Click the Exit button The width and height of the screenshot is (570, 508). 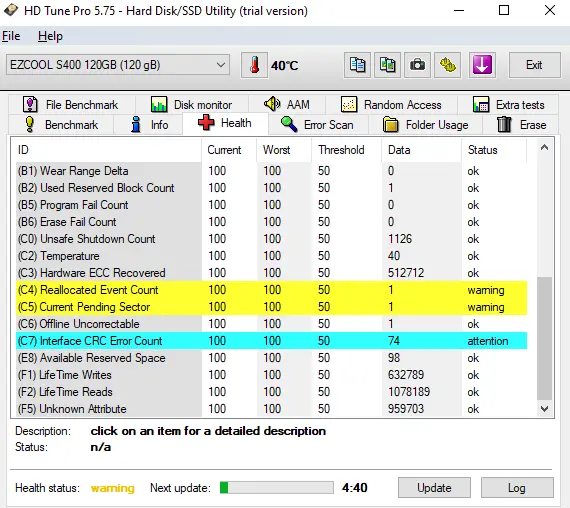pyautogui.click(x=534, y=65)
